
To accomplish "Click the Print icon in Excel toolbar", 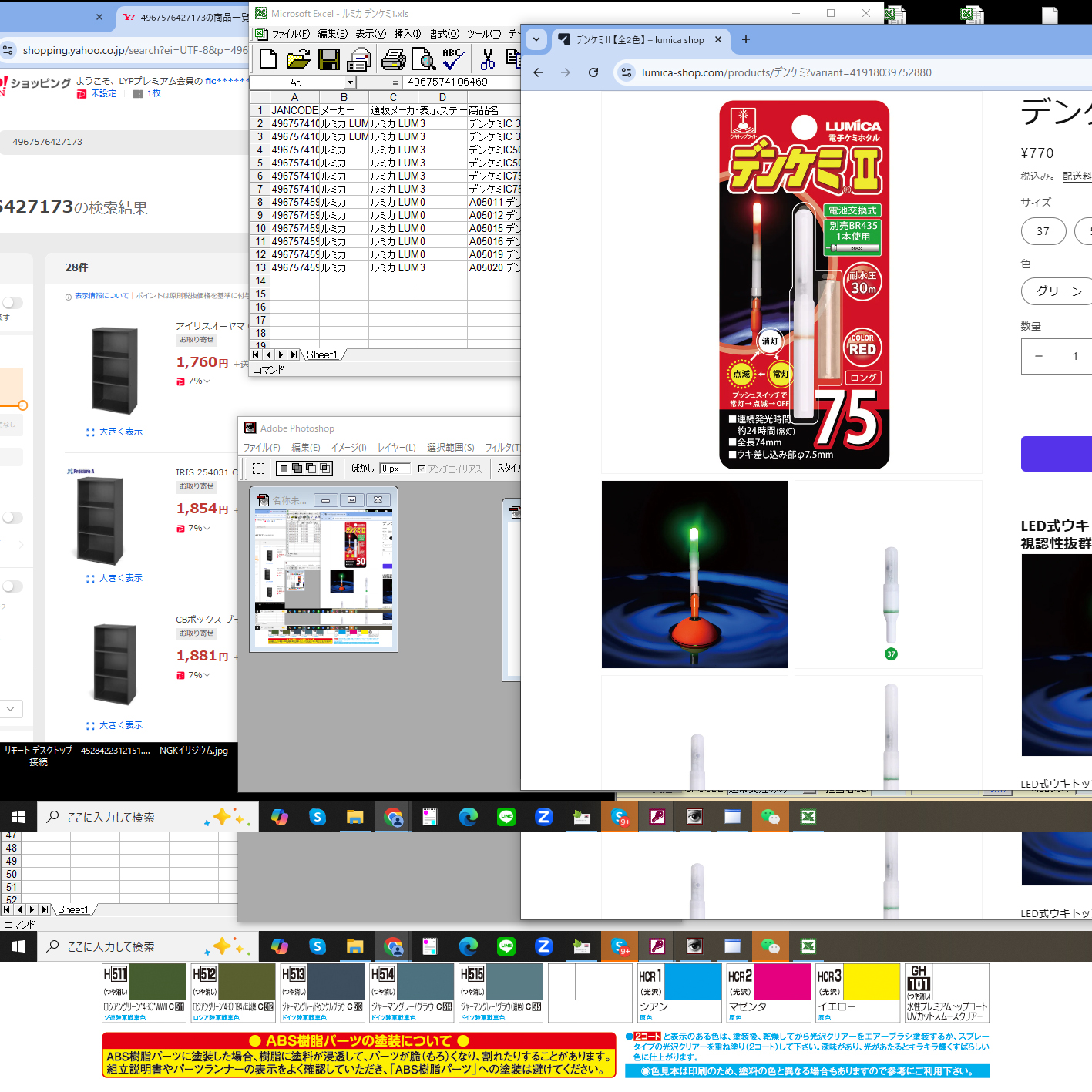I will (x=393, y=59).
